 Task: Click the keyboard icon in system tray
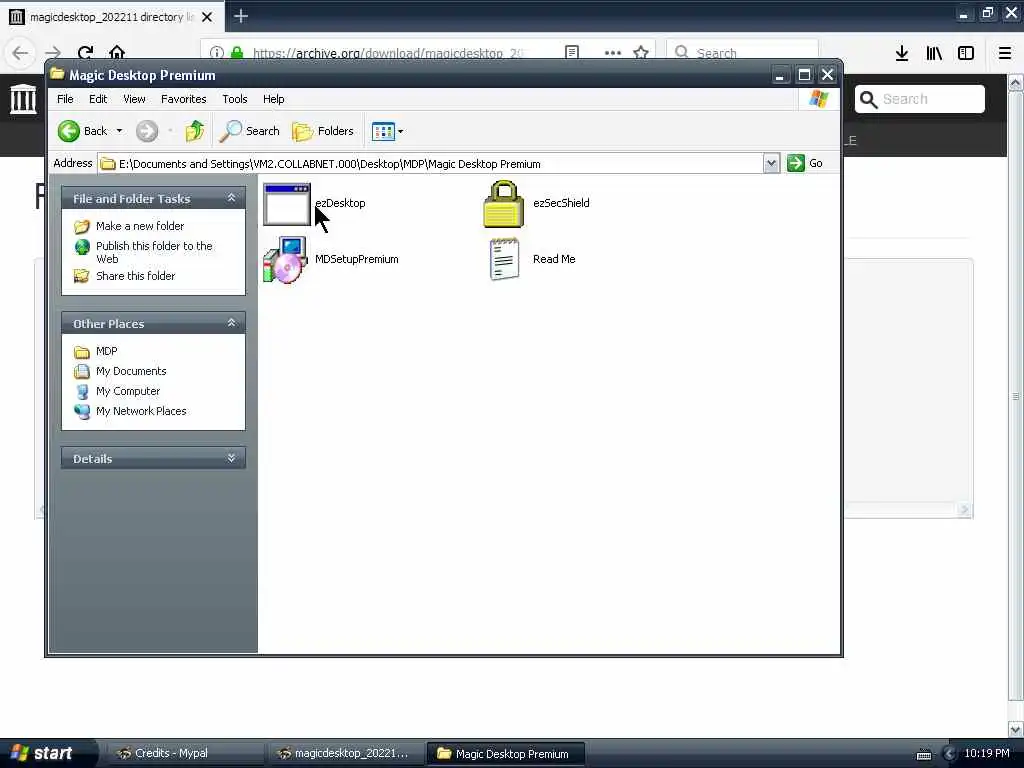[x=924, y=754]
